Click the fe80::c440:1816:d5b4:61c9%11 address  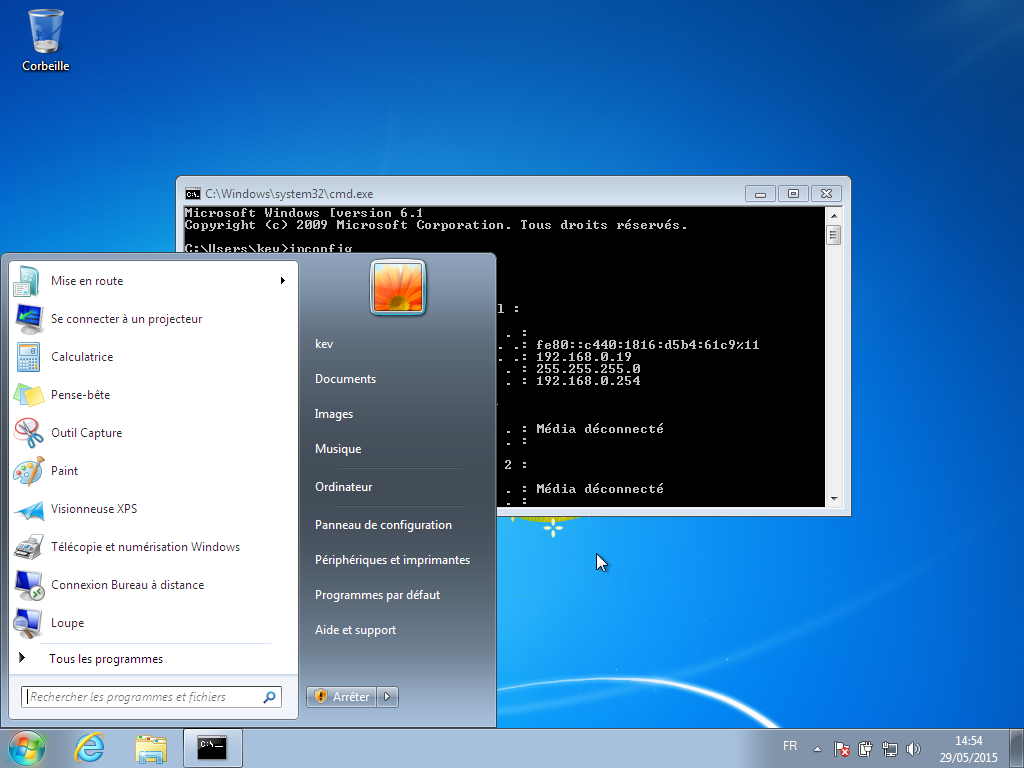[x=648, y=345]
